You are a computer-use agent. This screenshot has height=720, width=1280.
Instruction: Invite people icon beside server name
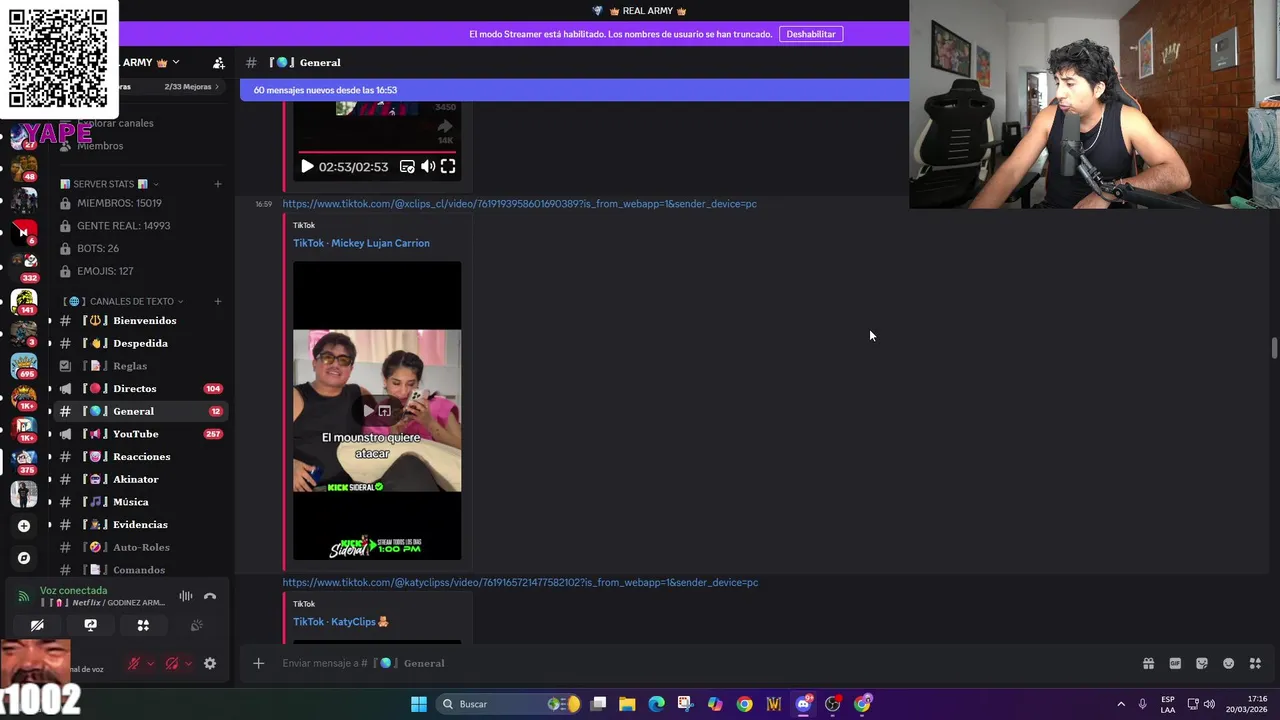pos(219,63)
